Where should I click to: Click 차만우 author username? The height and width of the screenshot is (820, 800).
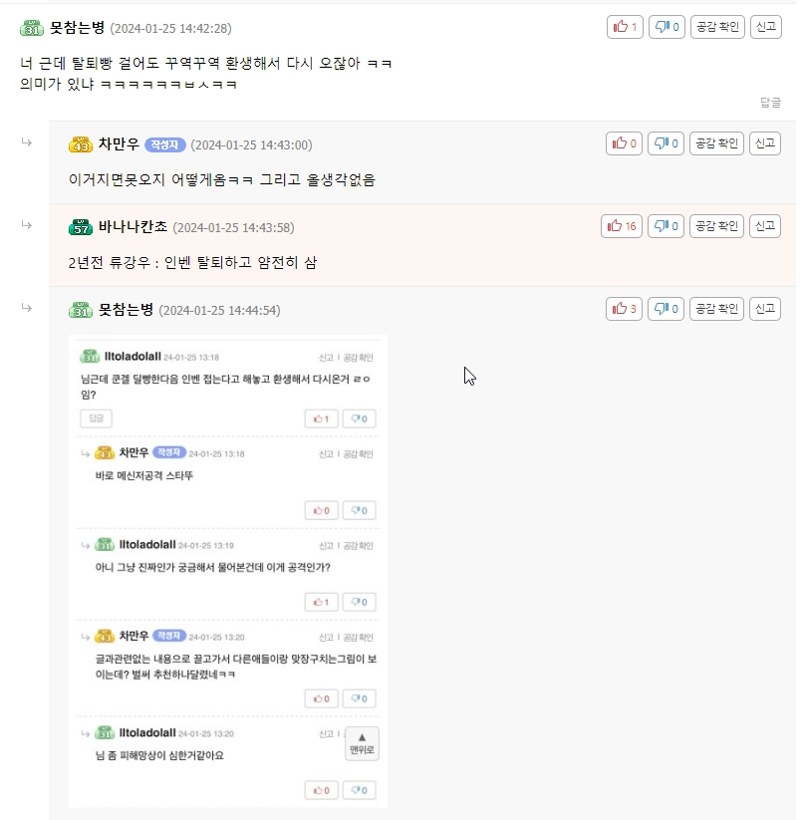119,144
